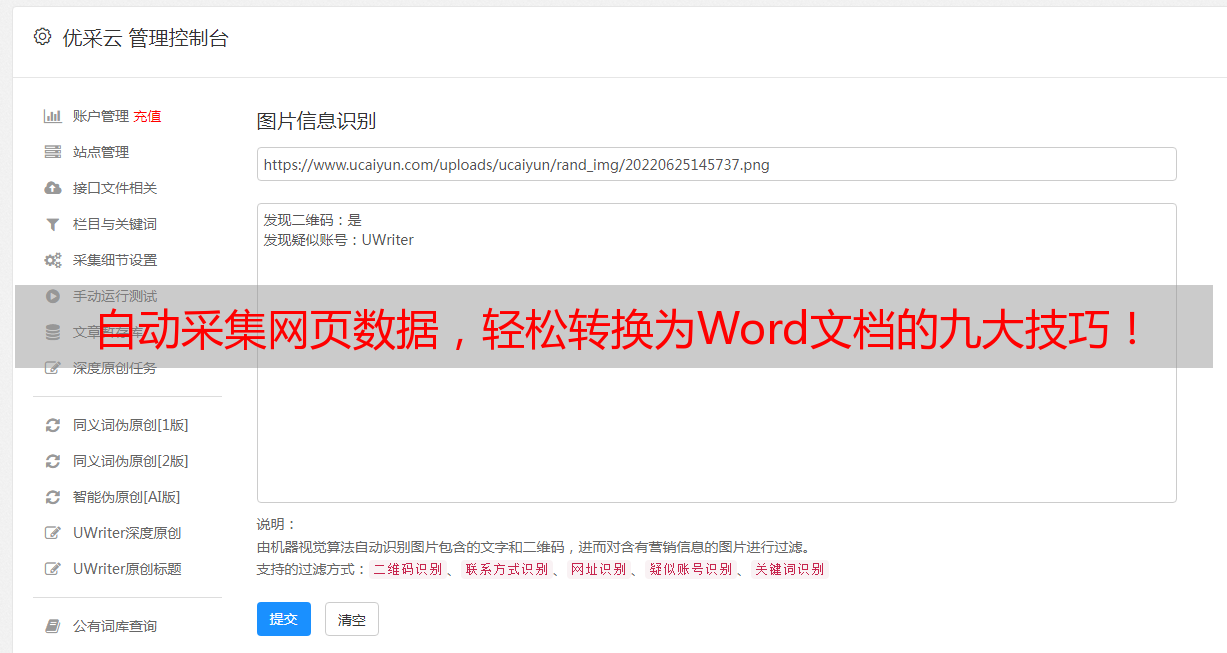The image size is (1227, 653).
Task: Click the red 充值 link
Action: click(x=147, y=116)
